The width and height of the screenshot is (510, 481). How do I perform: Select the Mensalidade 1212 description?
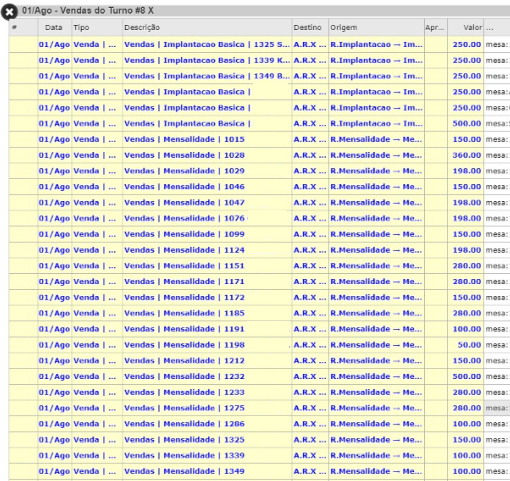[x=184, y=361]
